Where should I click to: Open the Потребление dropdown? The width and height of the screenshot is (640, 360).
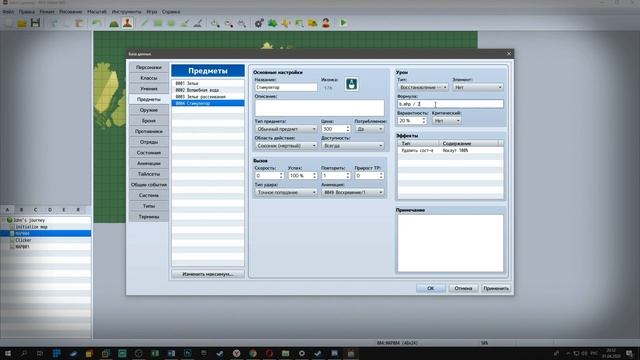click(x=369, y=129)
